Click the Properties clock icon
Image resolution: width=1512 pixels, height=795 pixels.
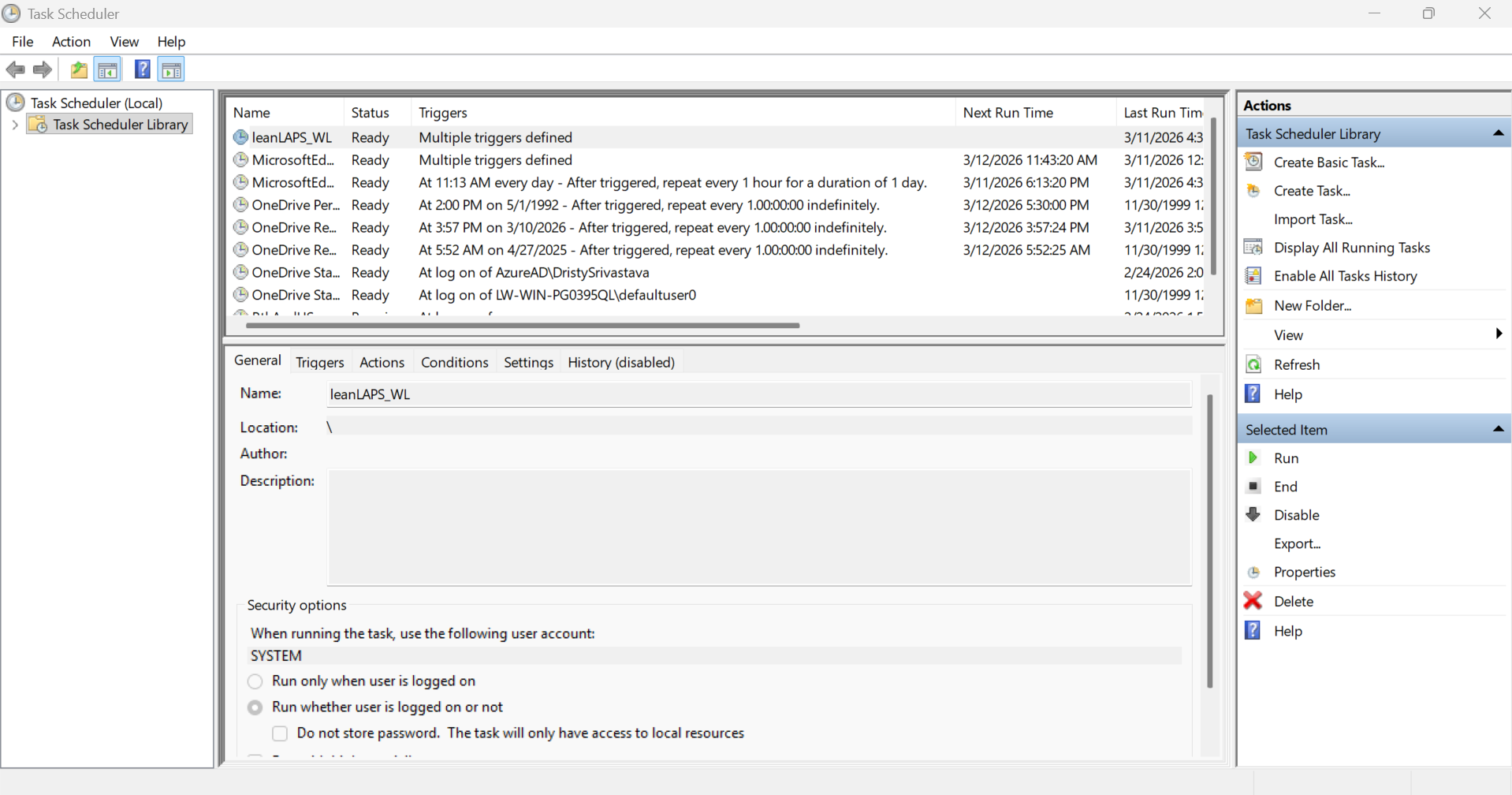pyautogui.click(x=1253, y=572)
